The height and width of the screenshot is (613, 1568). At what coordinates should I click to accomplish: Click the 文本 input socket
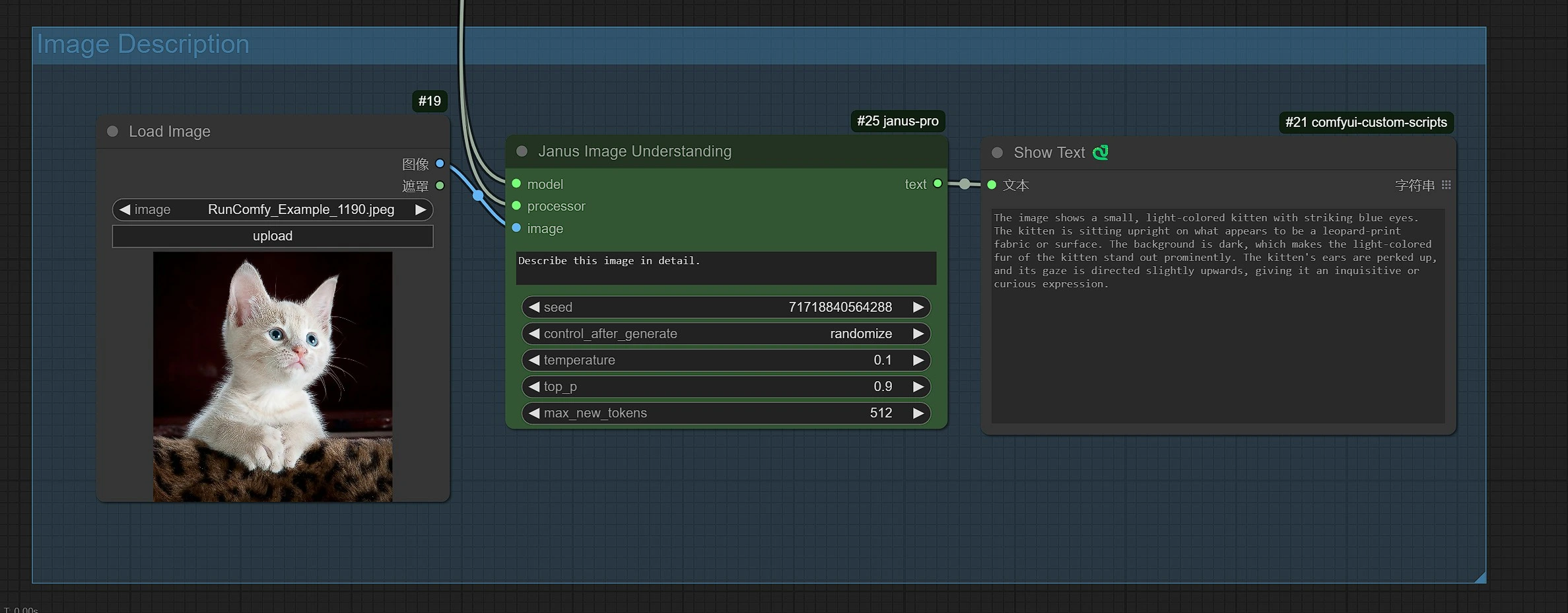992,185
